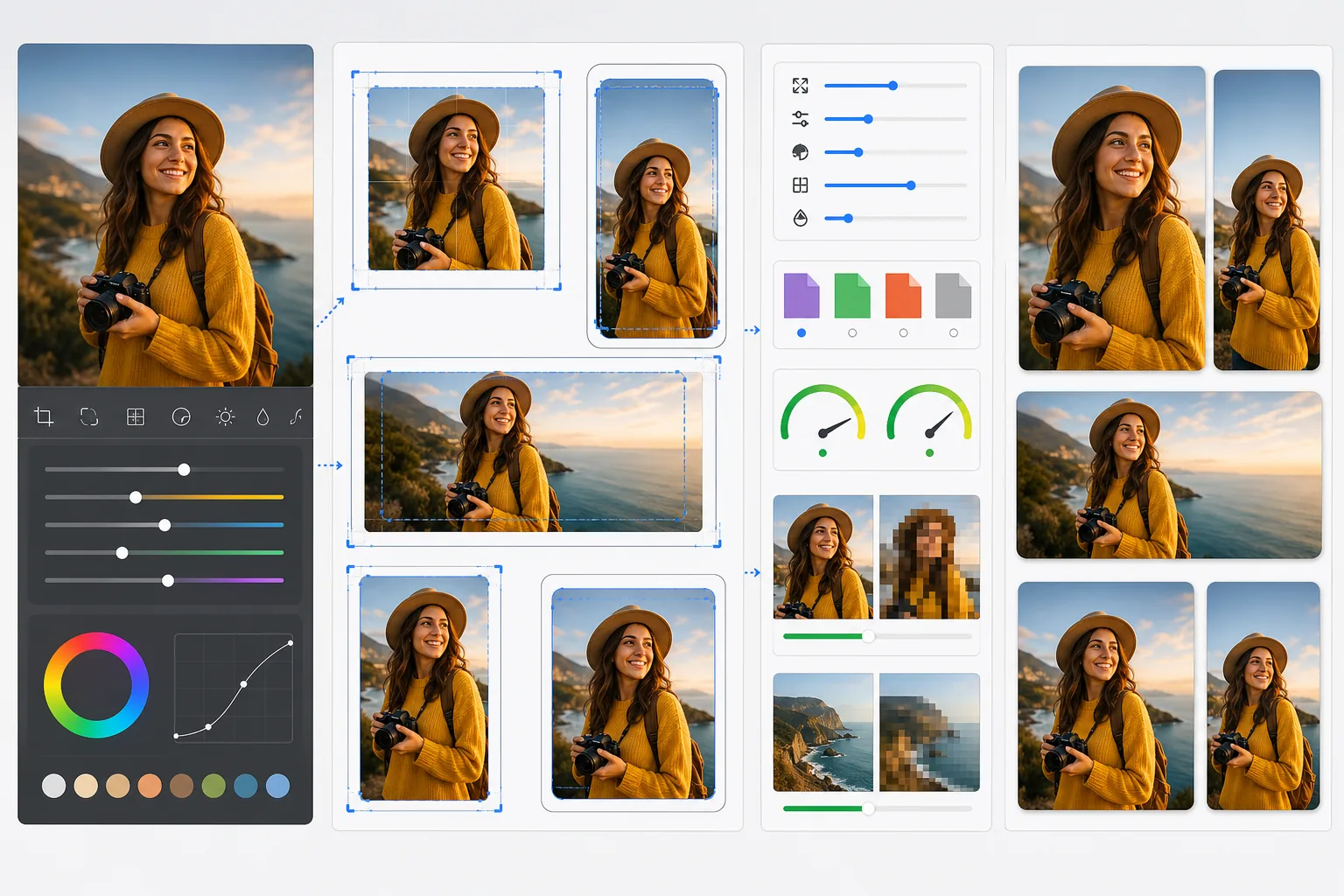Click the main photo preview above dark toolbar
The width and height of the screenshot is (1344, 896).
[x=165, y=215]
